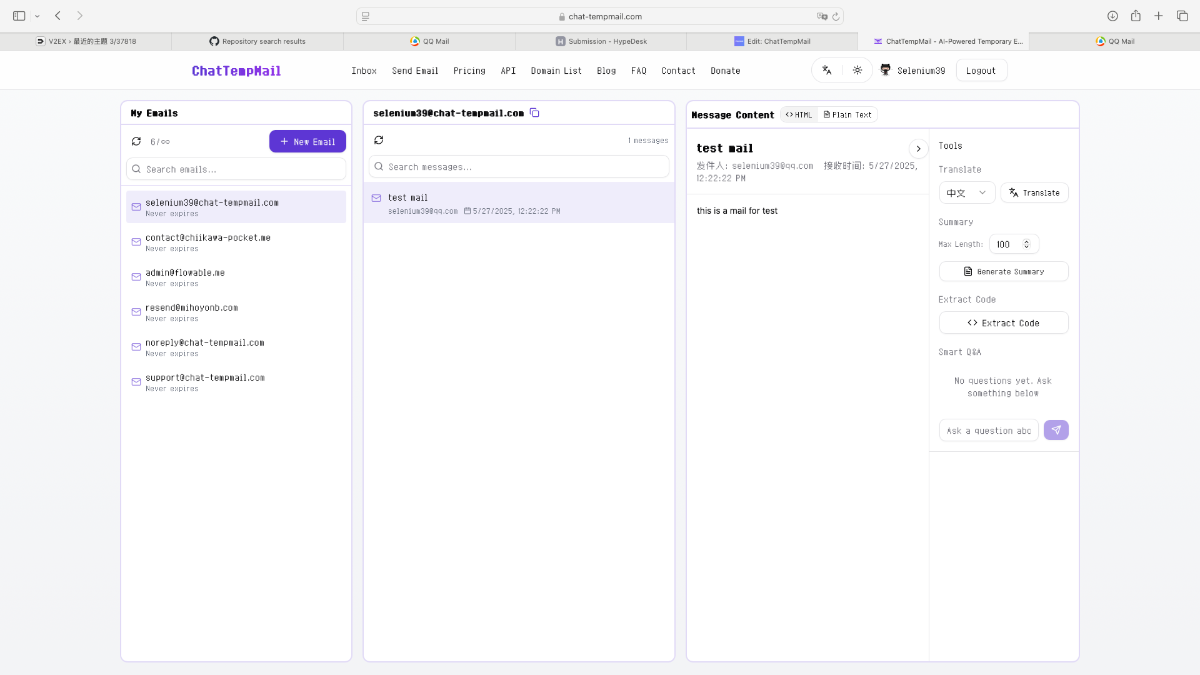Image resolution: width=1200 pixels, height=675 pixels.
Task: Open the translate language dropdown
Action: pos(966,193)
